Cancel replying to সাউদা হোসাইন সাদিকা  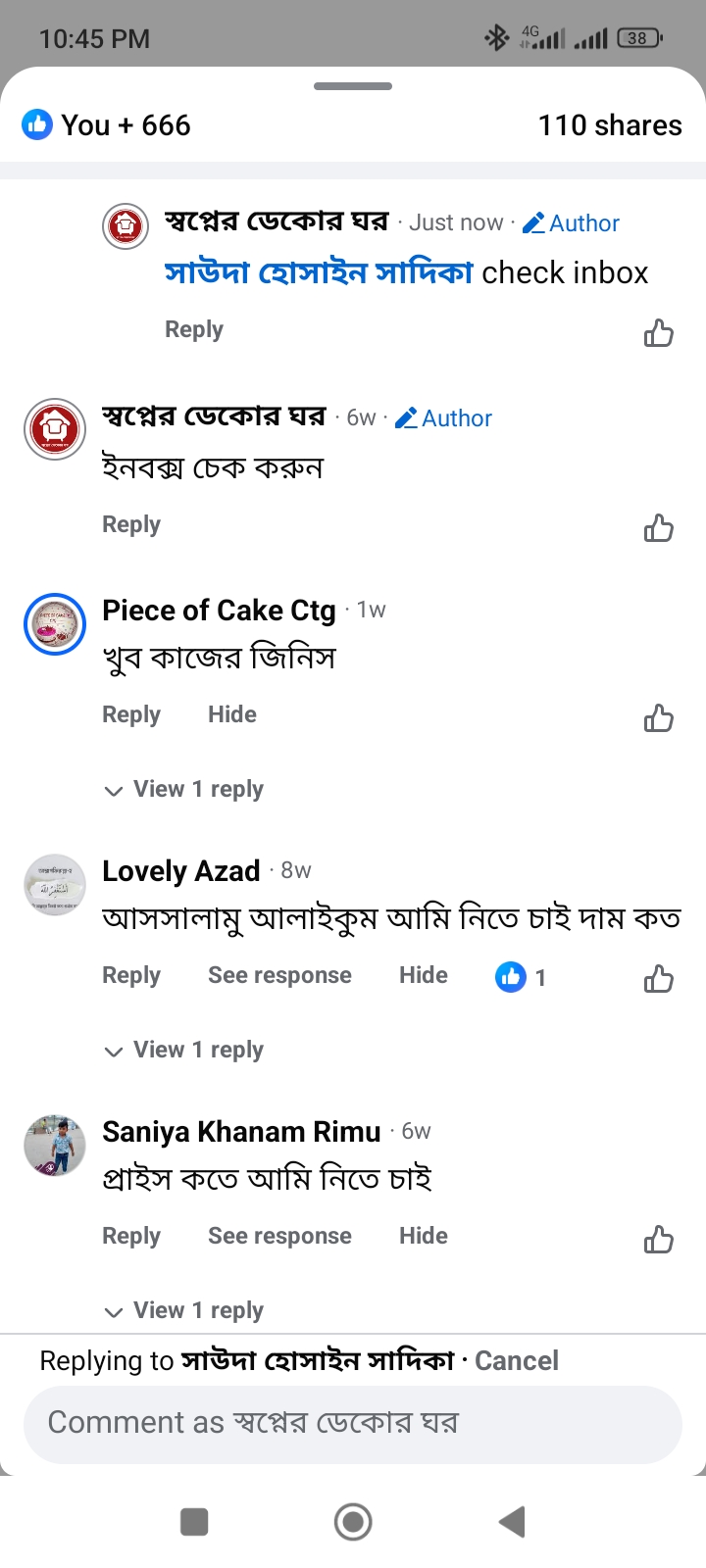click(x=517, y=1360)
